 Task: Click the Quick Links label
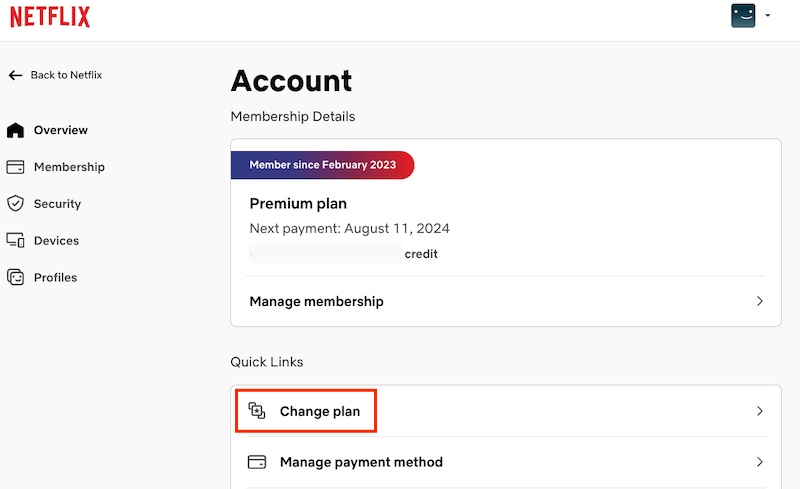point(267,362)
